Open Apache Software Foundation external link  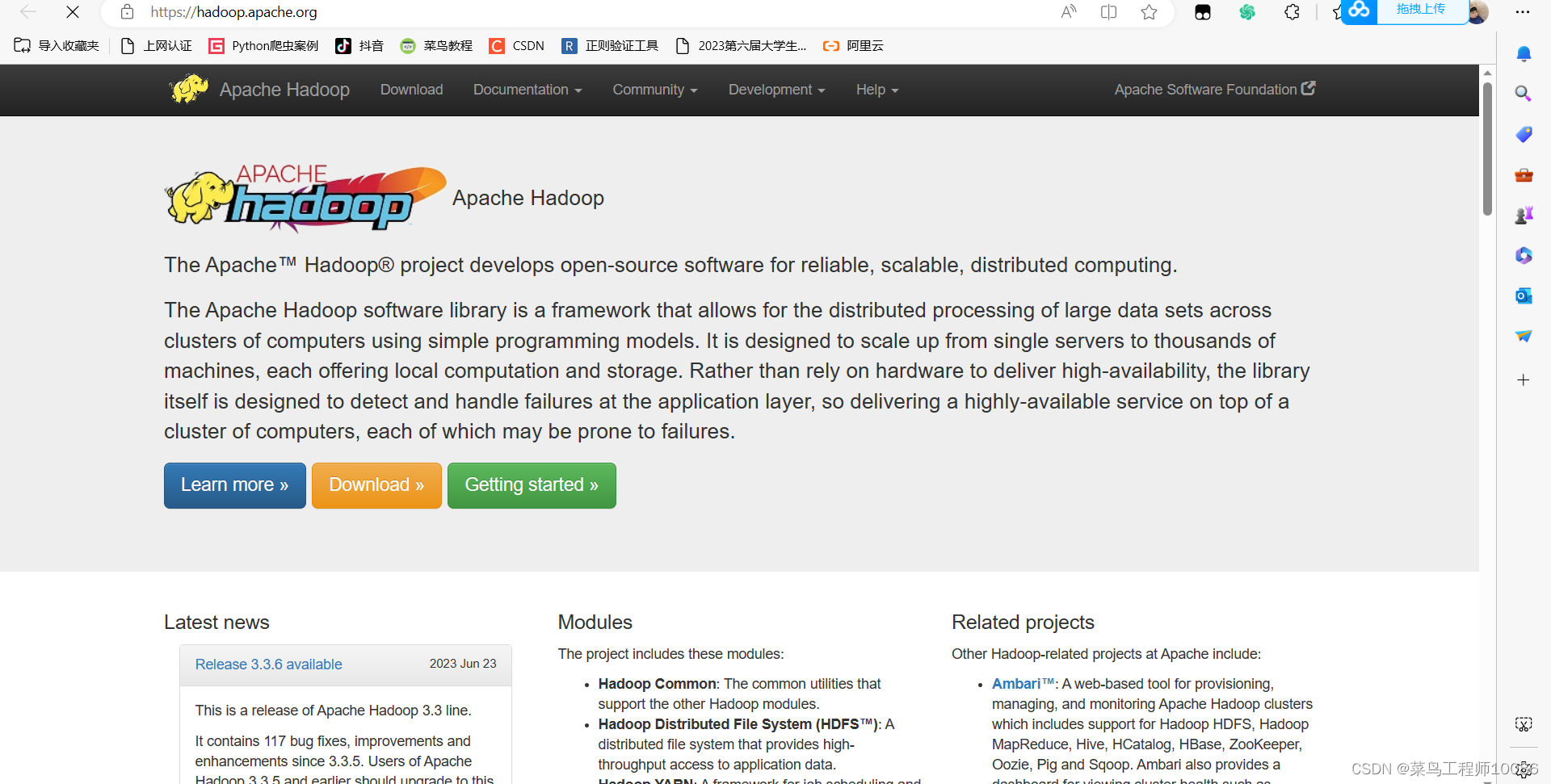(1215, 90)
